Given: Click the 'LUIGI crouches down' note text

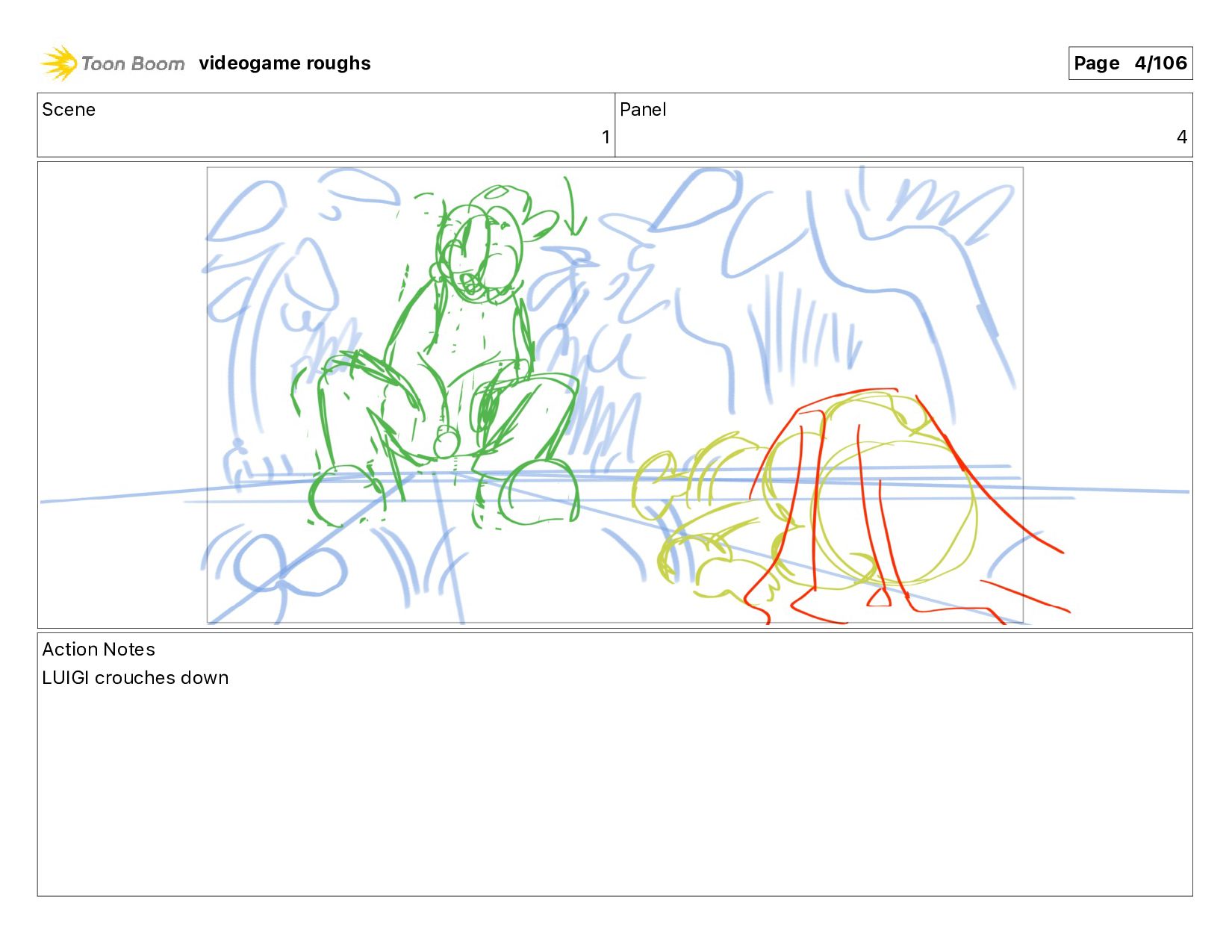Looking at the screenshot, I should [x=135, y=678].
